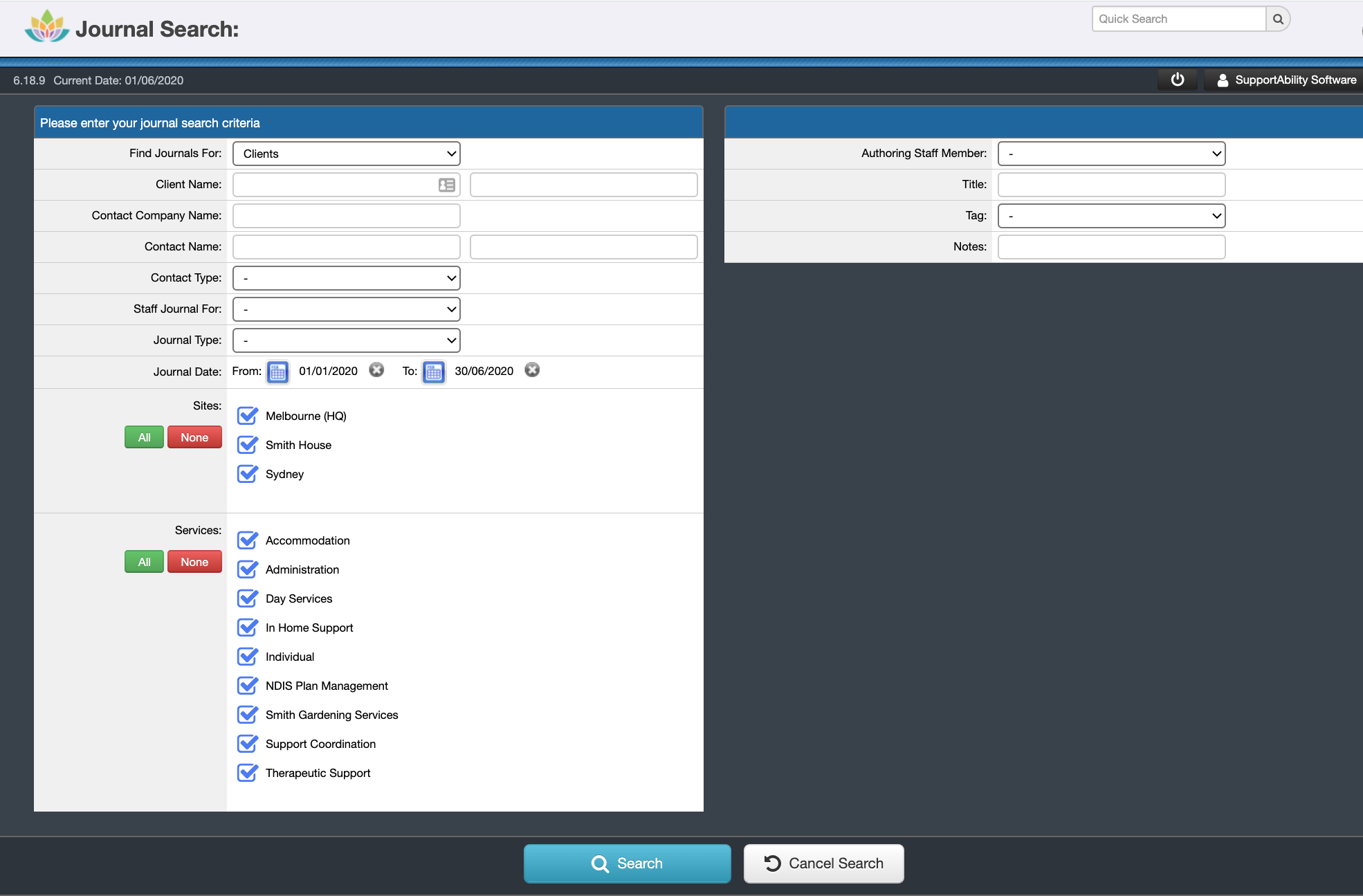Open the client name contact lookup icon

coord(446,184)
